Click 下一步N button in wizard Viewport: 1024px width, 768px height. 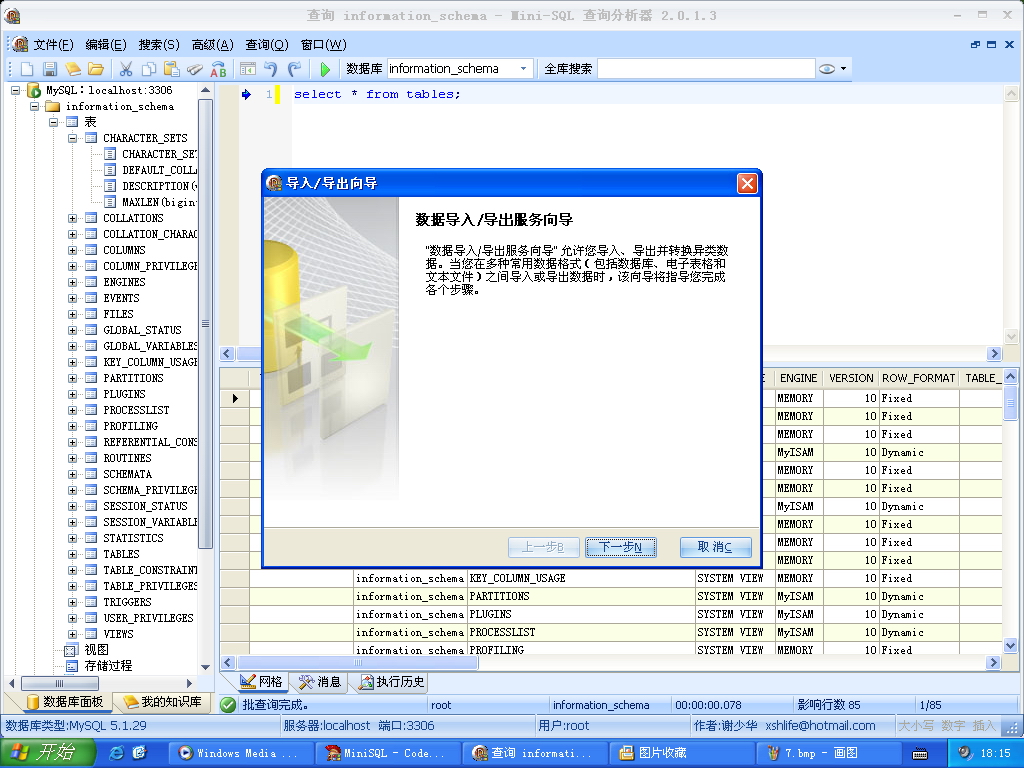tap(620, 547)
